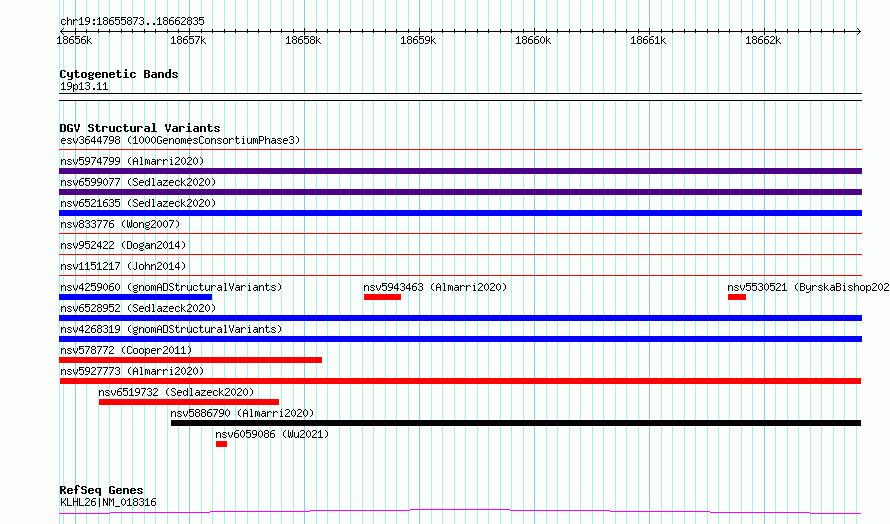Select the red nsv6519732 variant bar
The width and height of the screenshot is (890, 524).
(x=189, y=402)
